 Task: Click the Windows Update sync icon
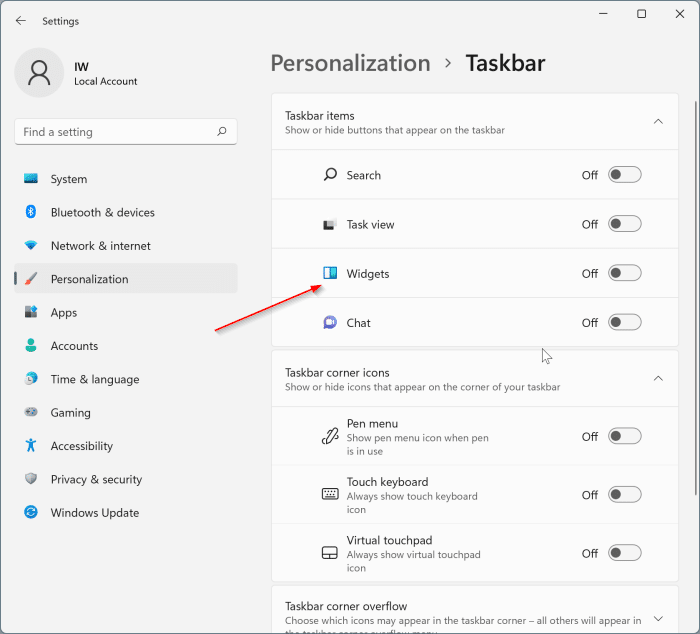tap(31, 512)
